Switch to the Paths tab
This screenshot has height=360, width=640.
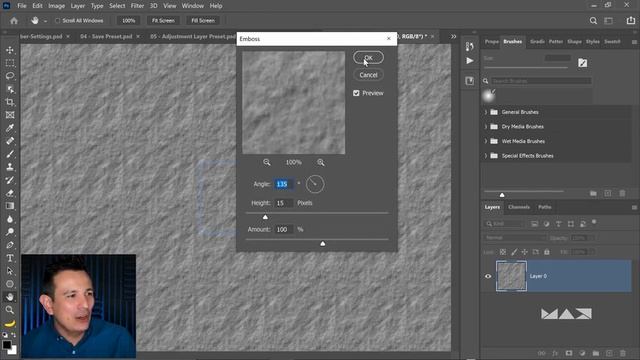544,207
